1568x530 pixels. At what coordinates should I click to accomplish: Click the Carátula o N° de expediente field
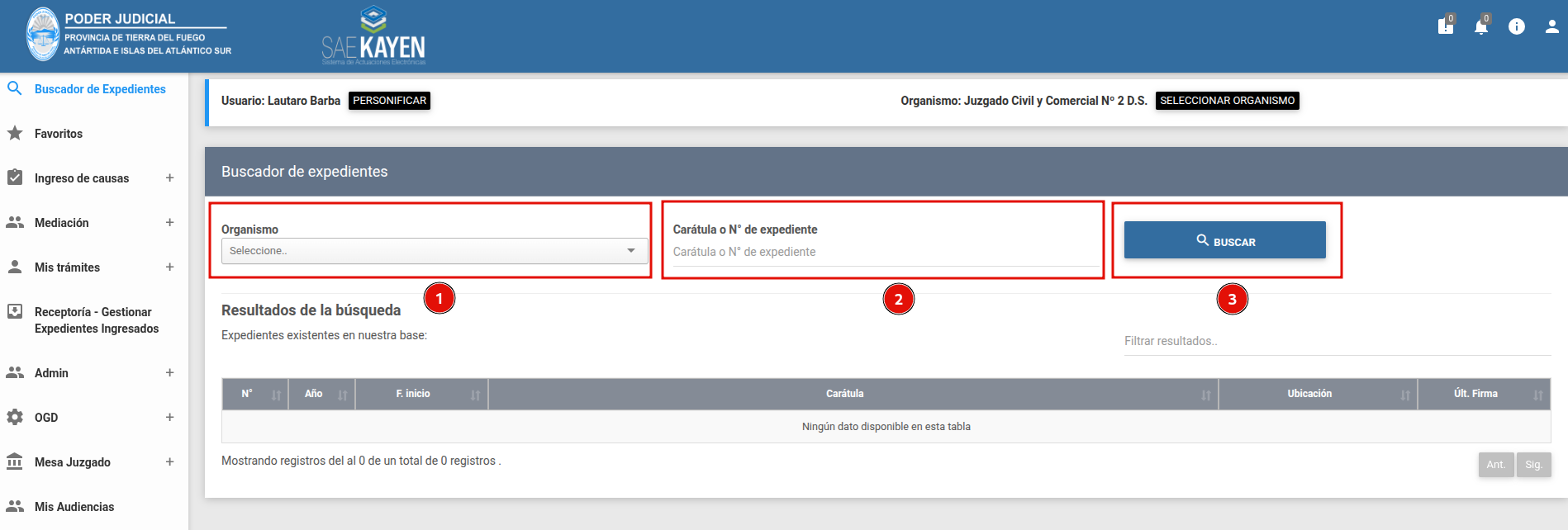pyautogui.click(x=884, y=252)
